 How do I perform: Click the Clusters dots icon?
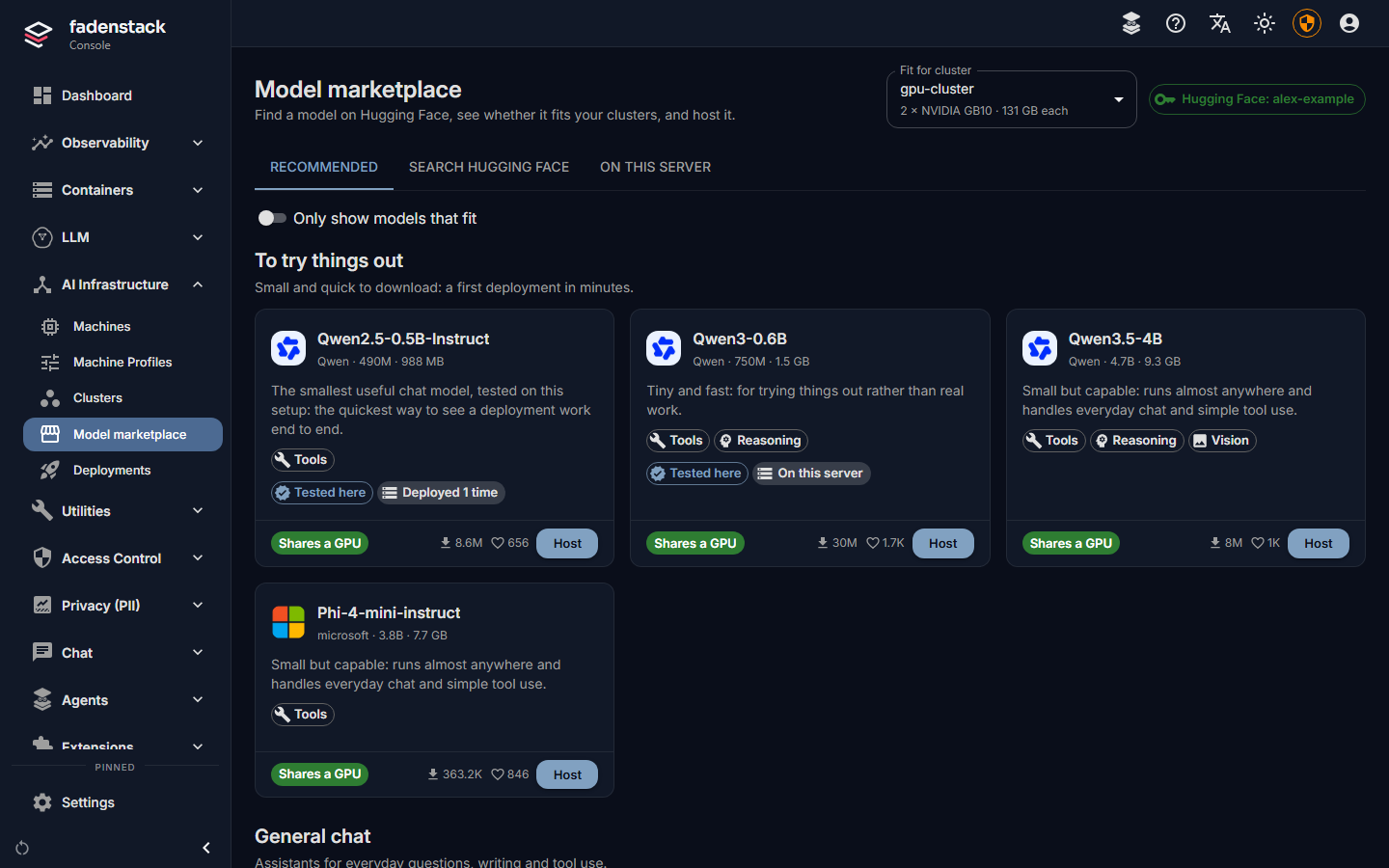50,398
